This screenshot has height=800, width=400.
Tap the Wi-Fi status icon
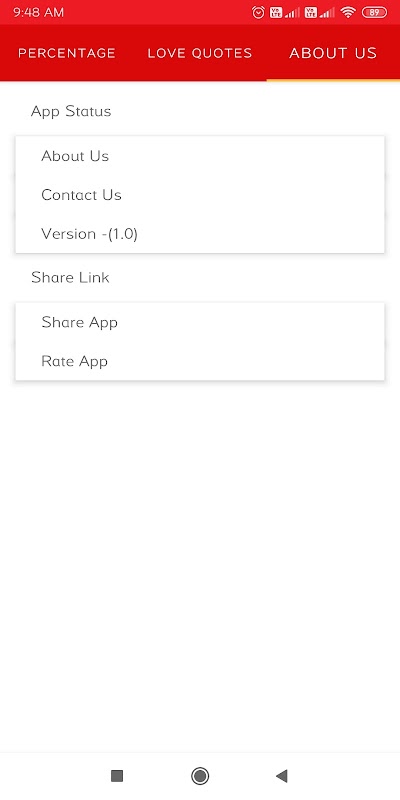point(348,13)
